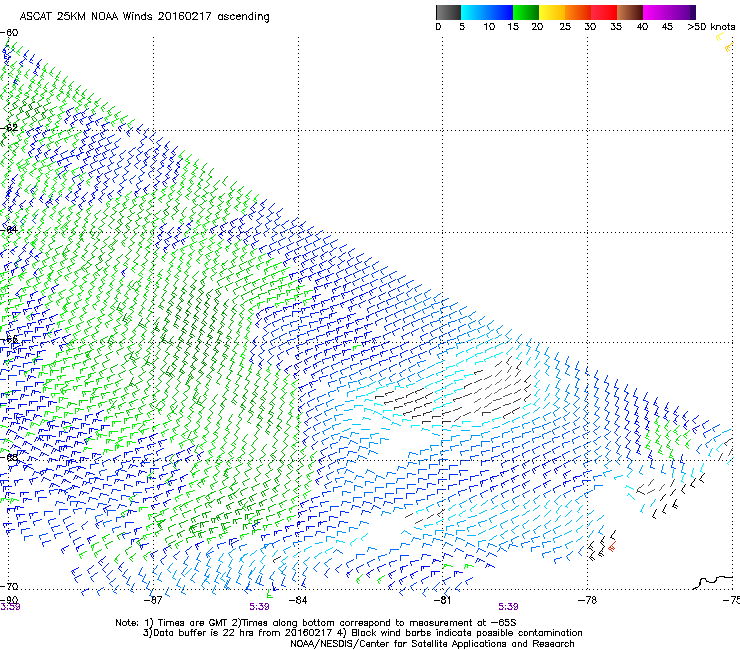Click the NOAA/NESDIS Center credit line
This screenshot has height=650, width=740.
(x=432, y=644)
